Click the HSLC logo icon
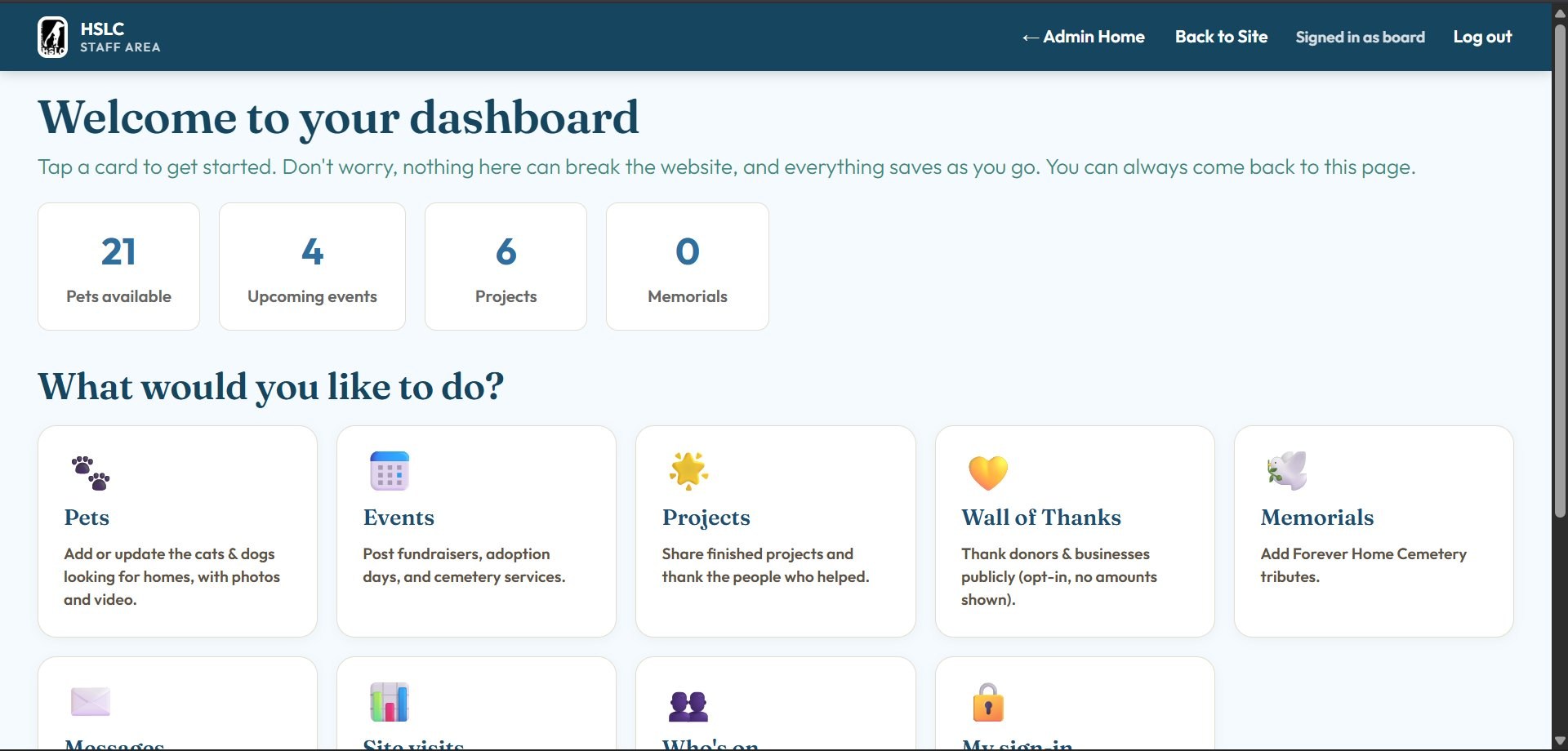This screenshot has width=1568, height=751. 53,38
